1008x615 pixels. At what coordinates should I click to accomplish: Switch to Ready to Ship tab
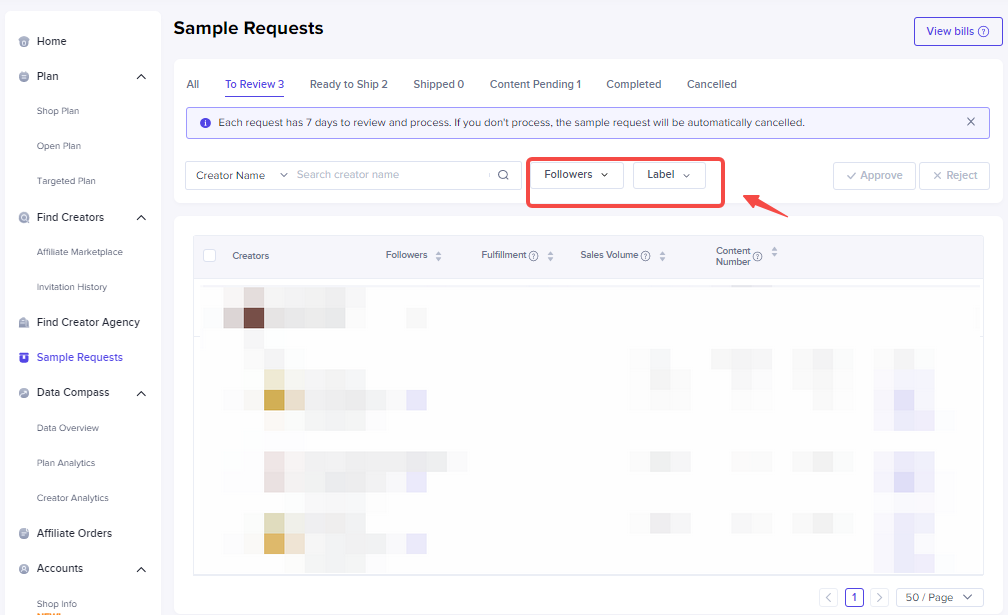tap(348, 85)
